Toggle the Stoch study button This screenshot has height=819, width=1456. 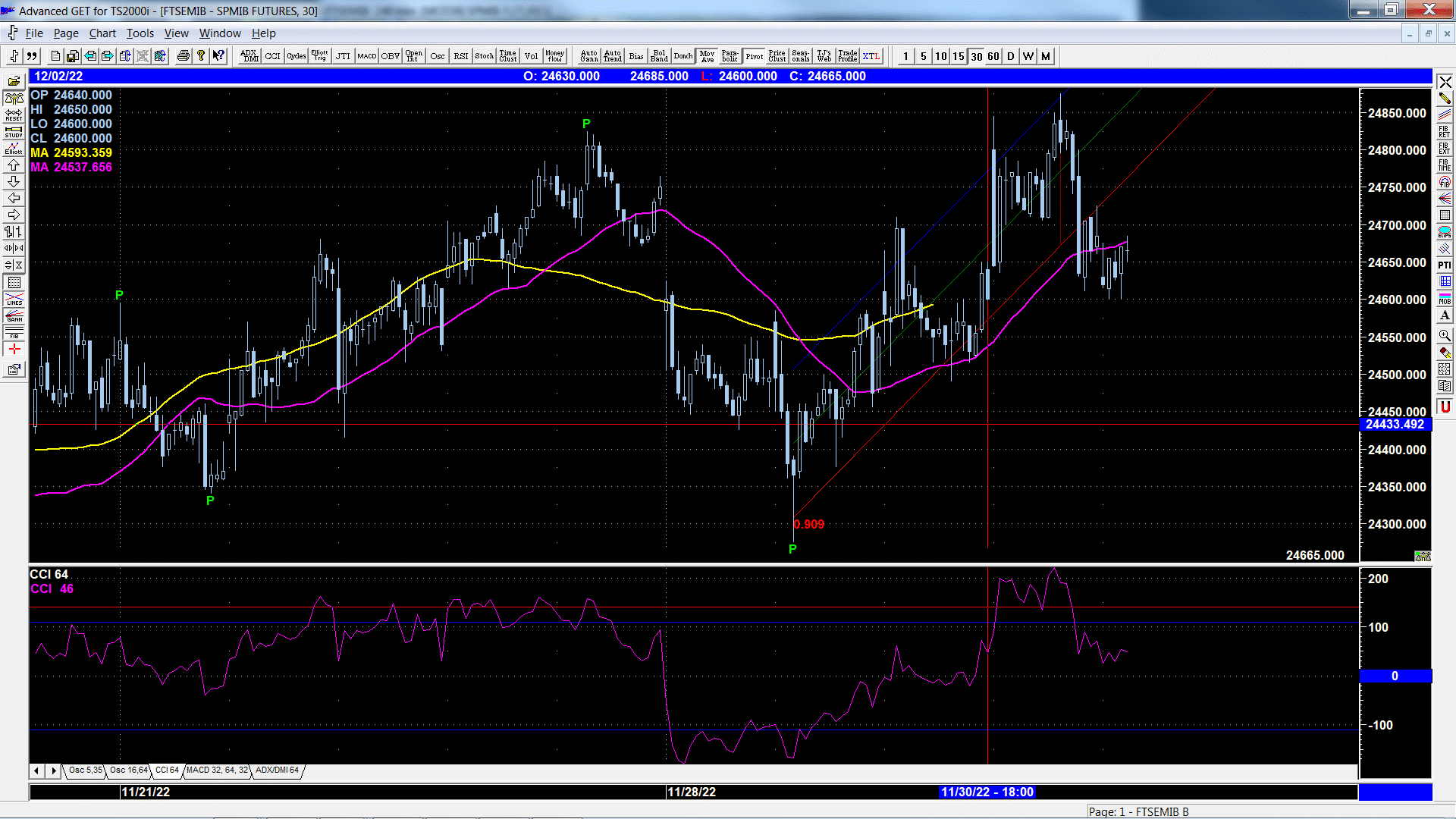(485, 56)
